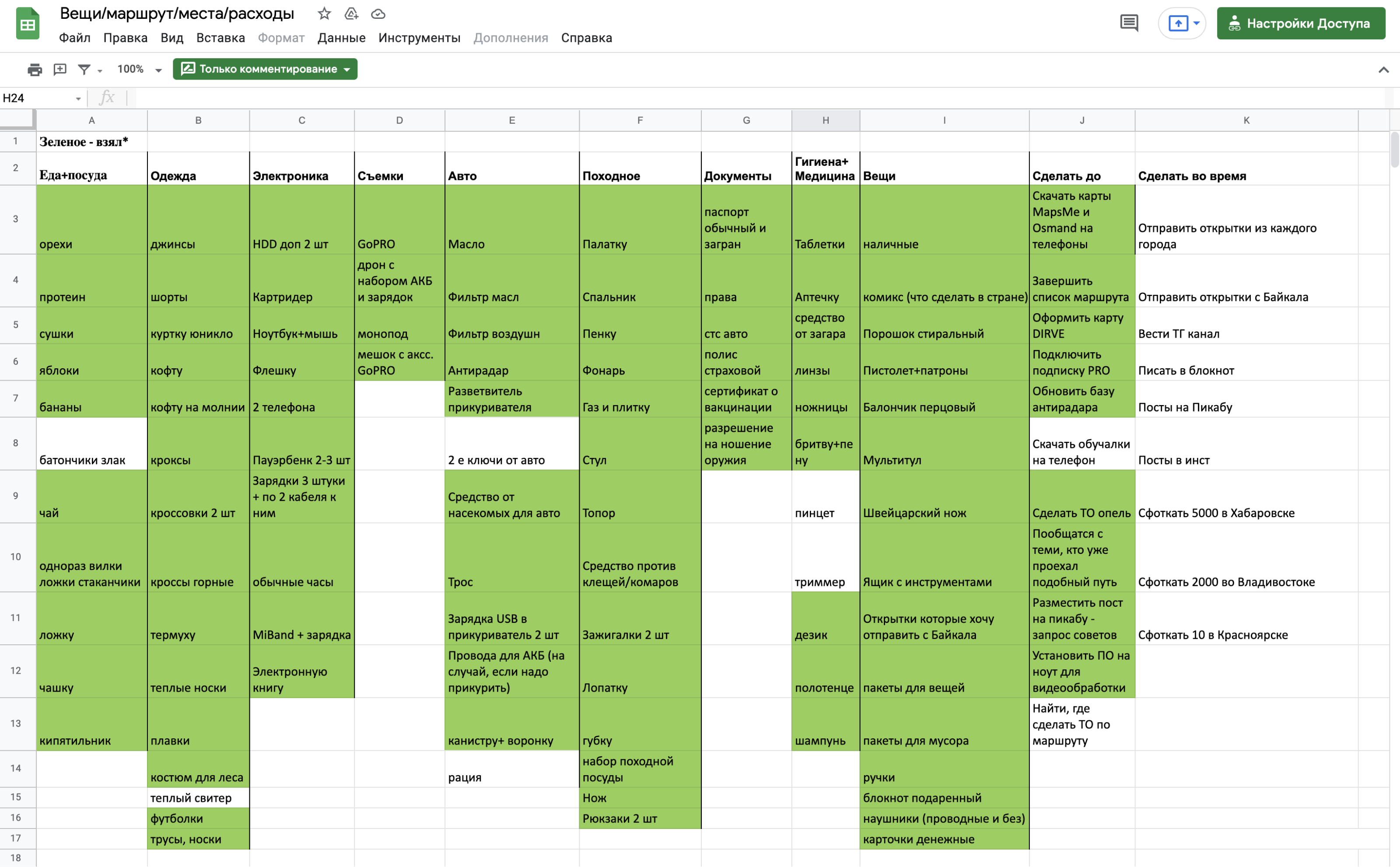Select cell 'пинцет'

click(x=825, y=496)
